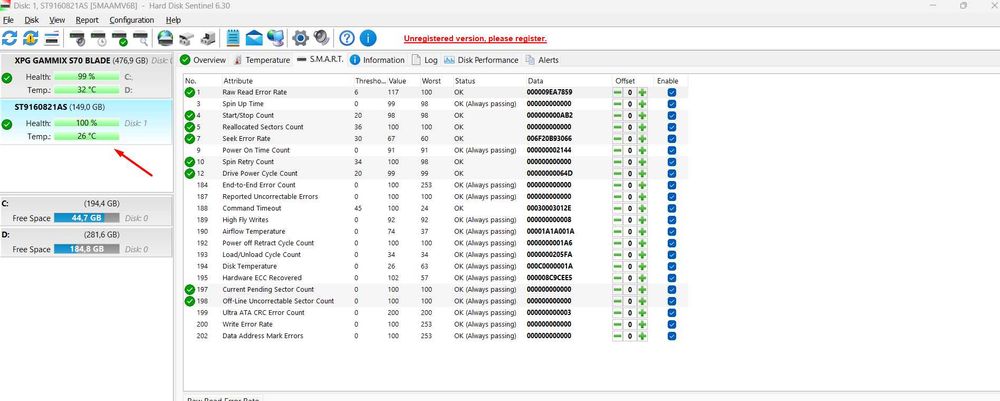The image size is (1000, 401).
Task: Click the disk icon with magnifier
Action: 140,38
